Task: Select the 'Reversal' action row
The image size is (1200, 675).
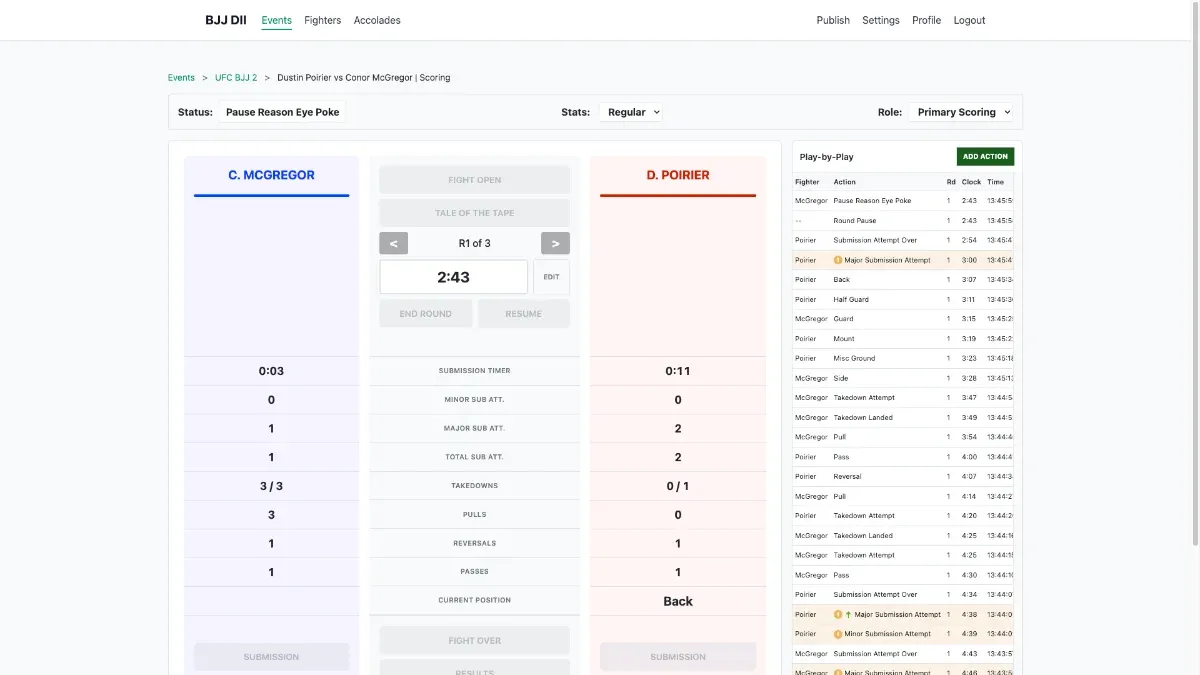Action: [x=903, y=477]
